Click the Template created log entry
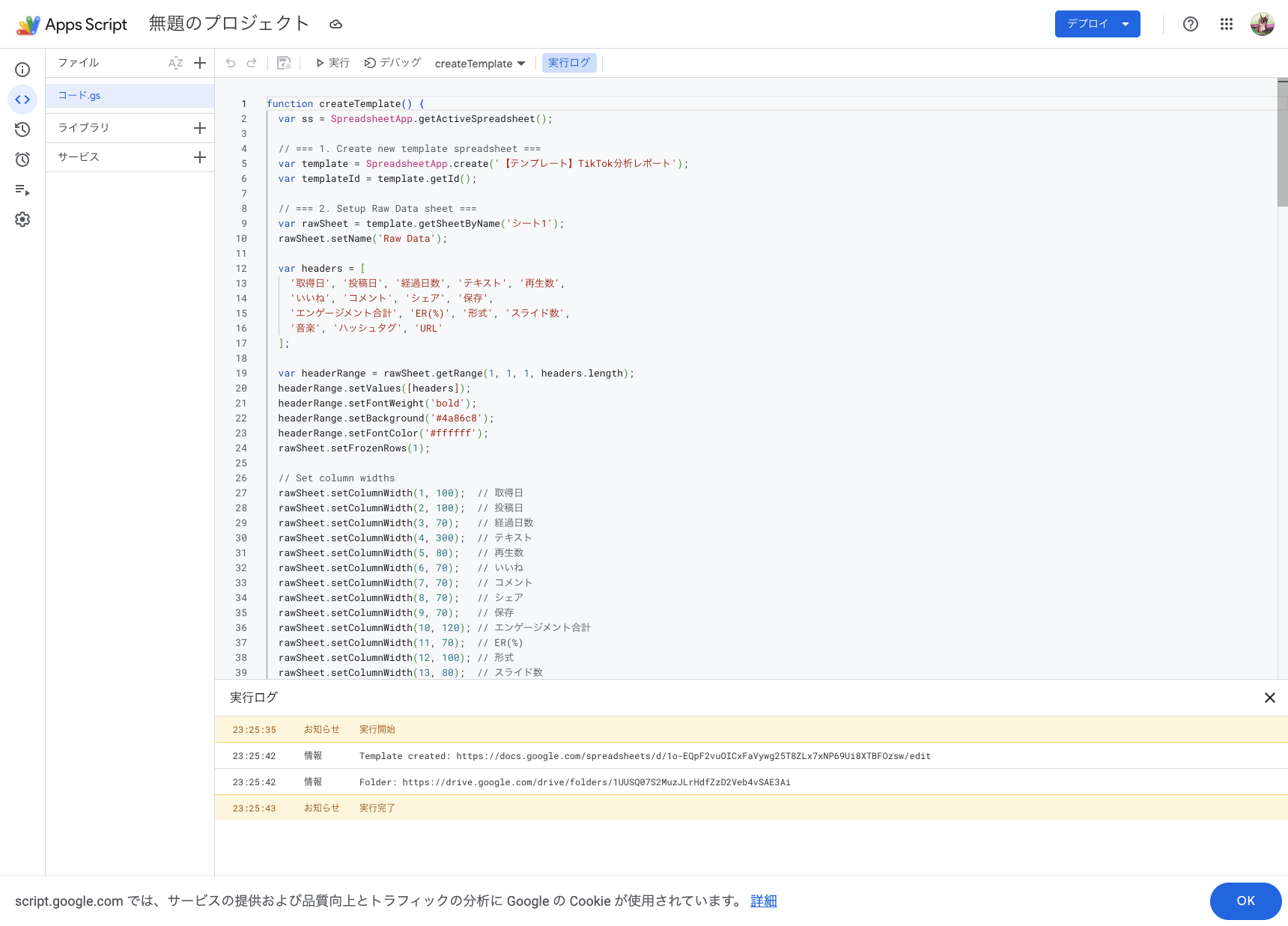1288x926 pixels. tap(751, 756)
